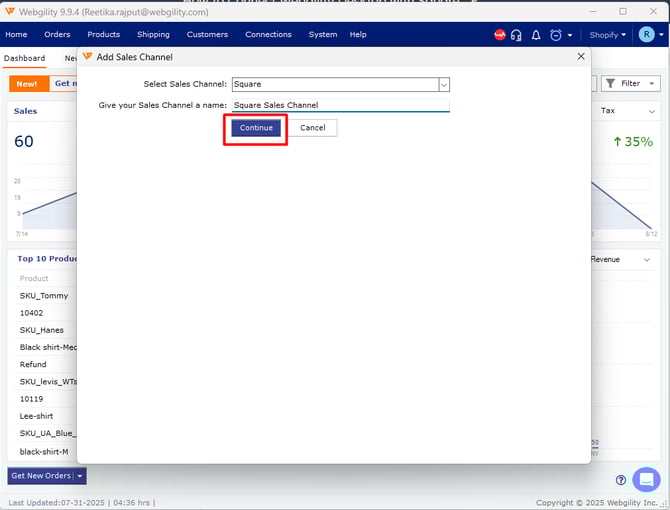Click the red activity pulse icon
This screenshot has height=510, width=670.
tap(500, 35)
